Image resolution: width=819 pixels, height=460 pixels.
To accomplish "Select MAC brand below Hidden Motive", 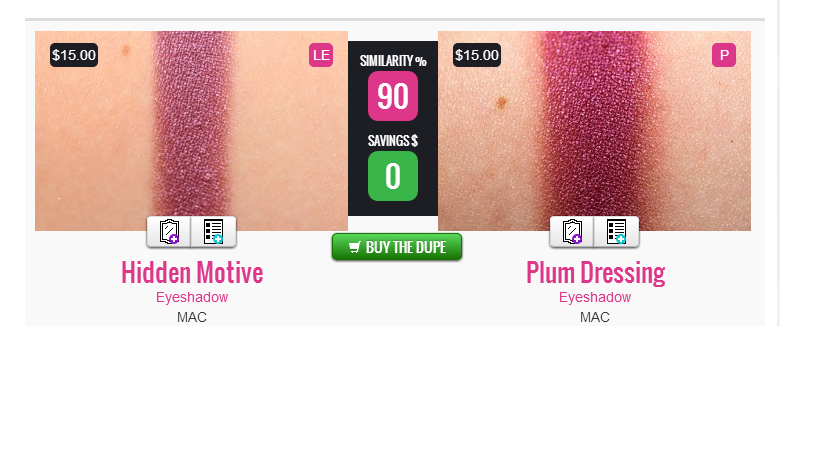I will coord(192,317).
